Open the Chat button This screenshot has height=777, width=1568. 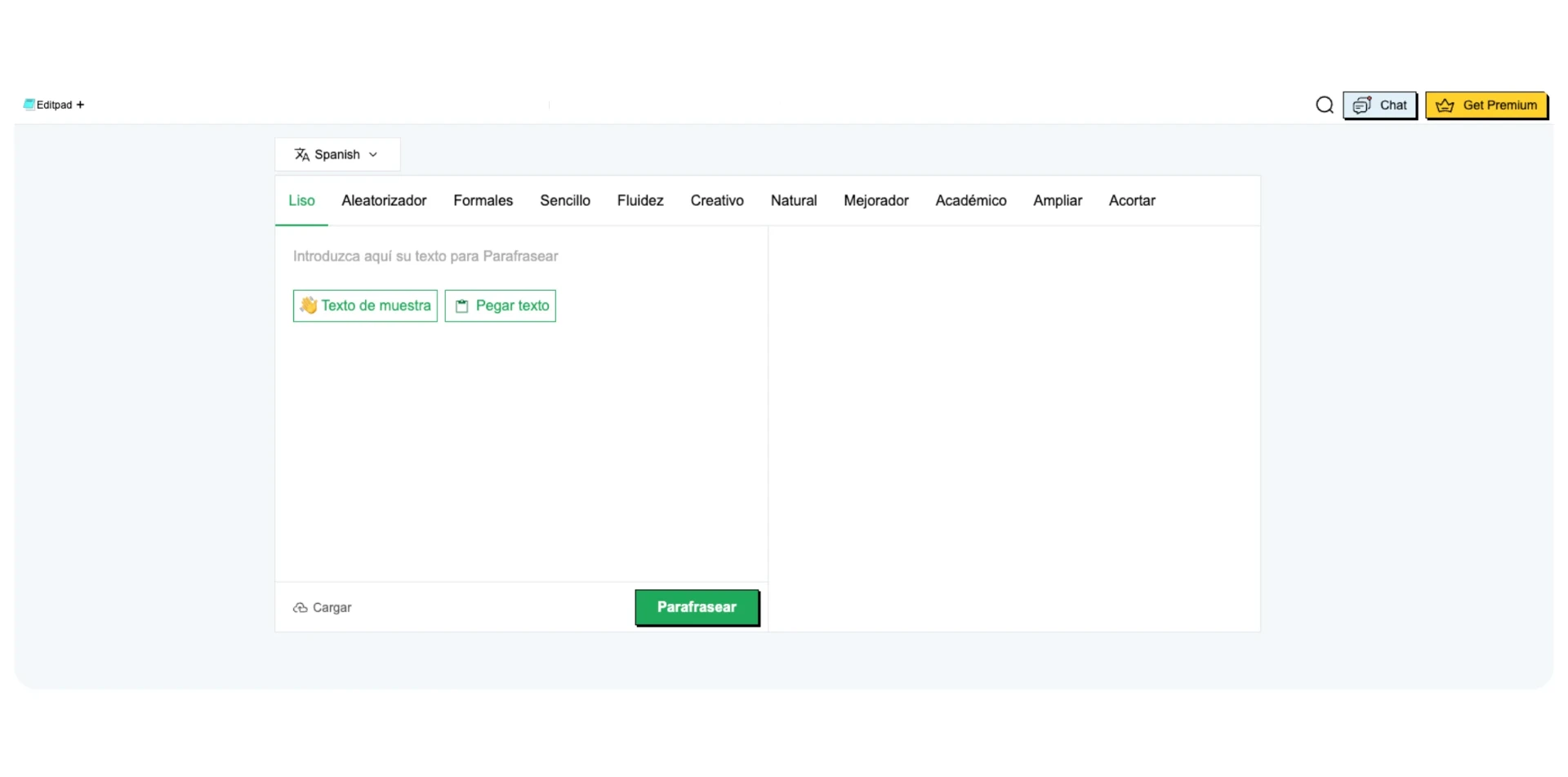point(1379,105)
